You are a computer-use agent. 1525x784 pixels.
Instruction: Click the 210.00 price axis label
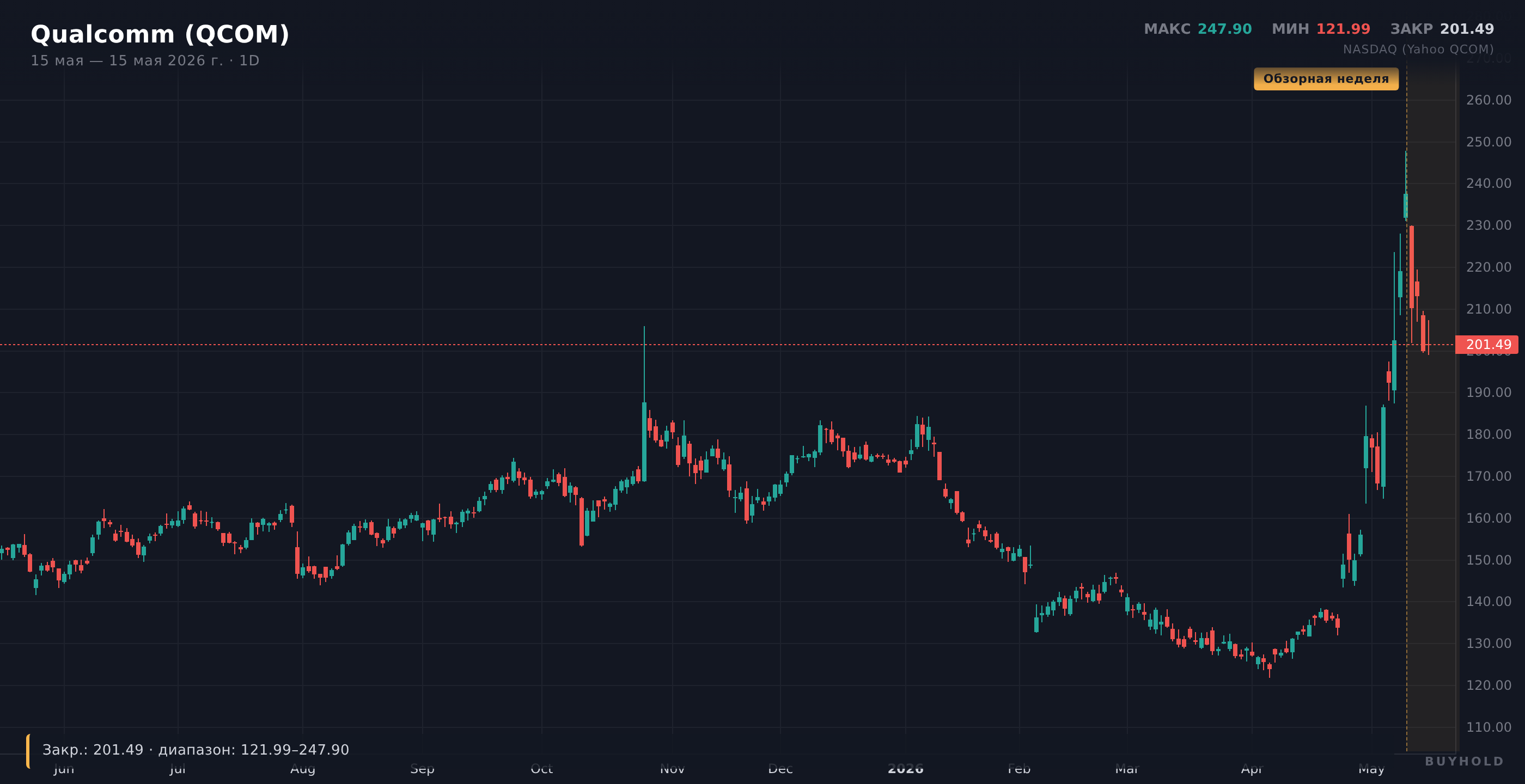tap(1489, 309)
